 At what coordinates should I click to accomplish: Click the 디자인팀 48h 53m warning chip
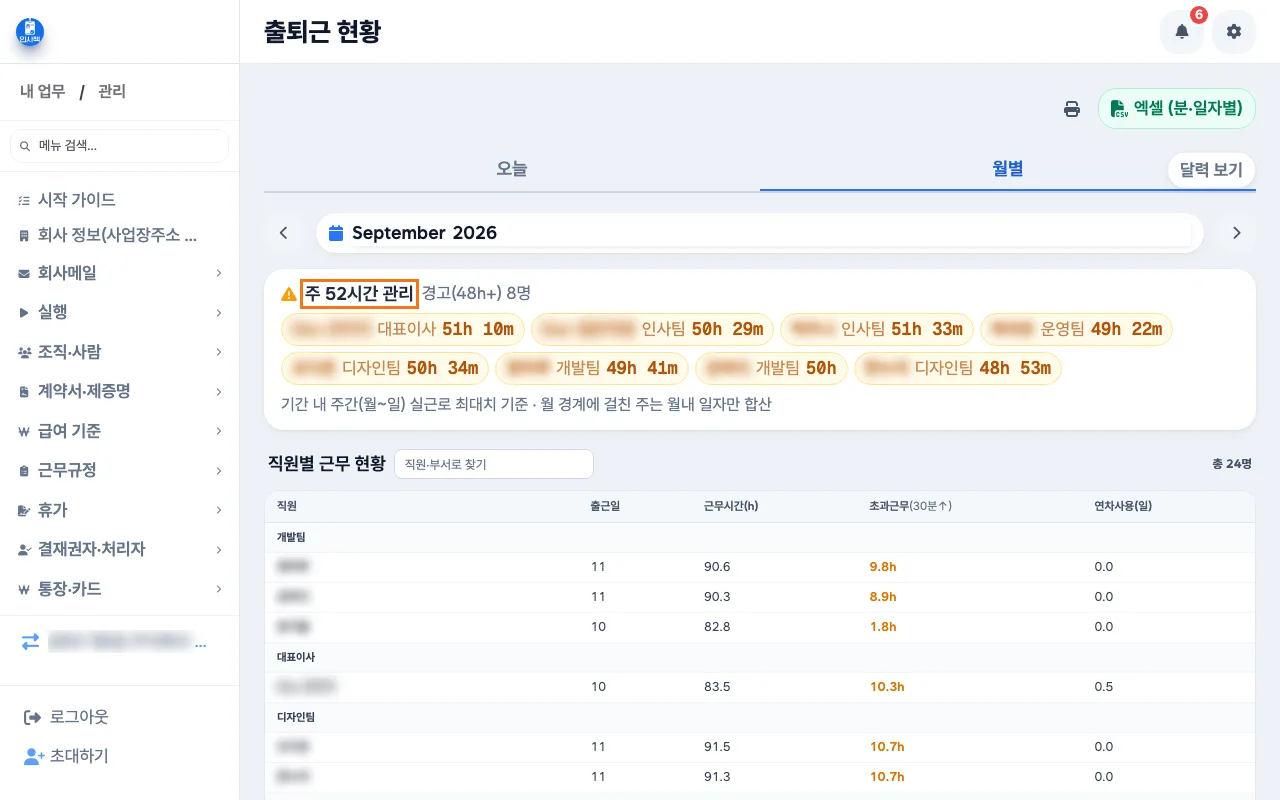click(x=958, y=368)
